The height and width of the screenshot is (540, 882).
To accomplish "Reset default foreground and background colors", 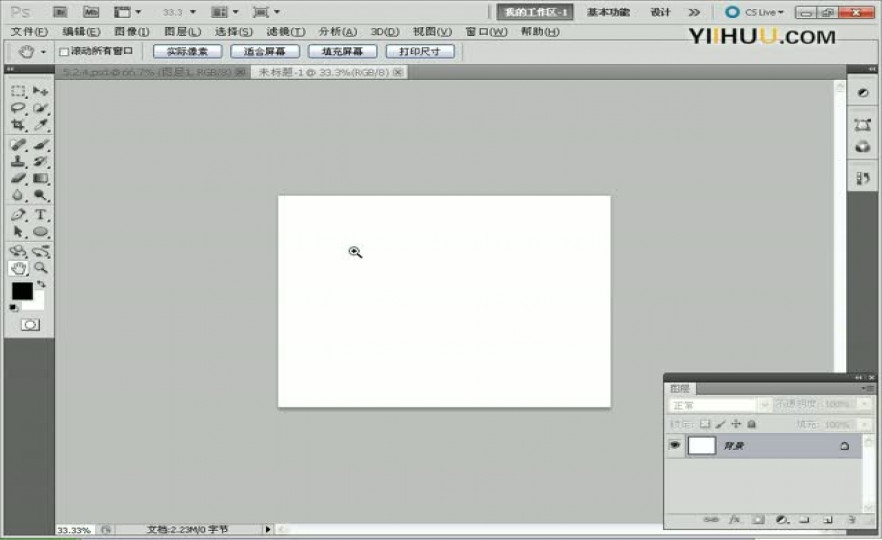I will pyautogui.click(x=14, y=308).
